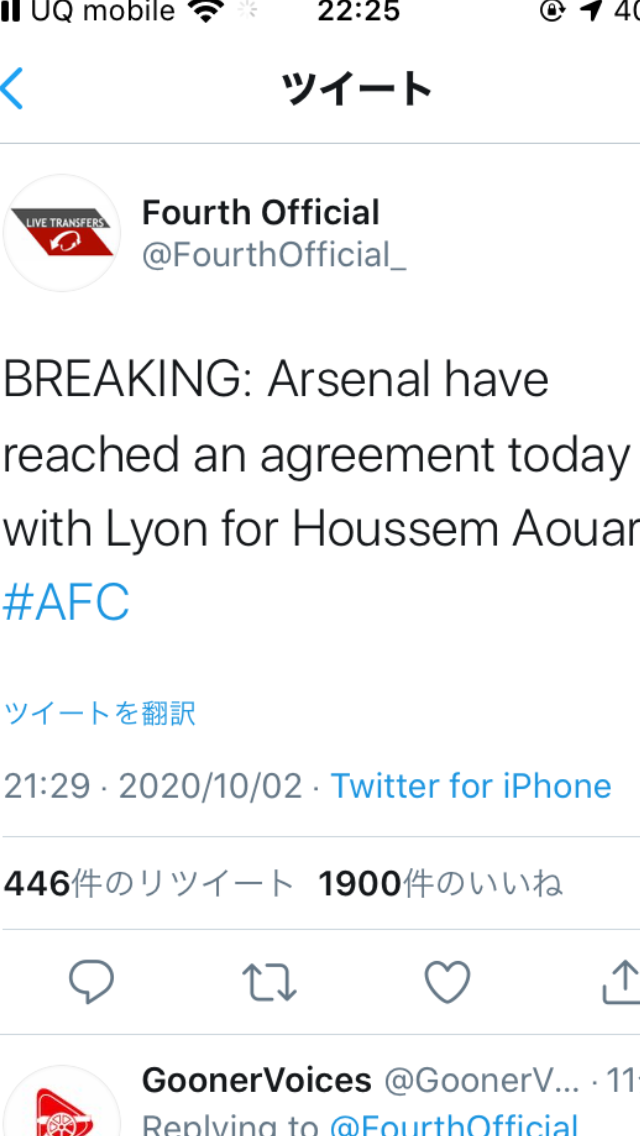Tap ツイートを翻訳 to translate tweet
Image resolution: width=640 pixels, height=1136 pixels.
pyautogui.click(x=100, y=713)
